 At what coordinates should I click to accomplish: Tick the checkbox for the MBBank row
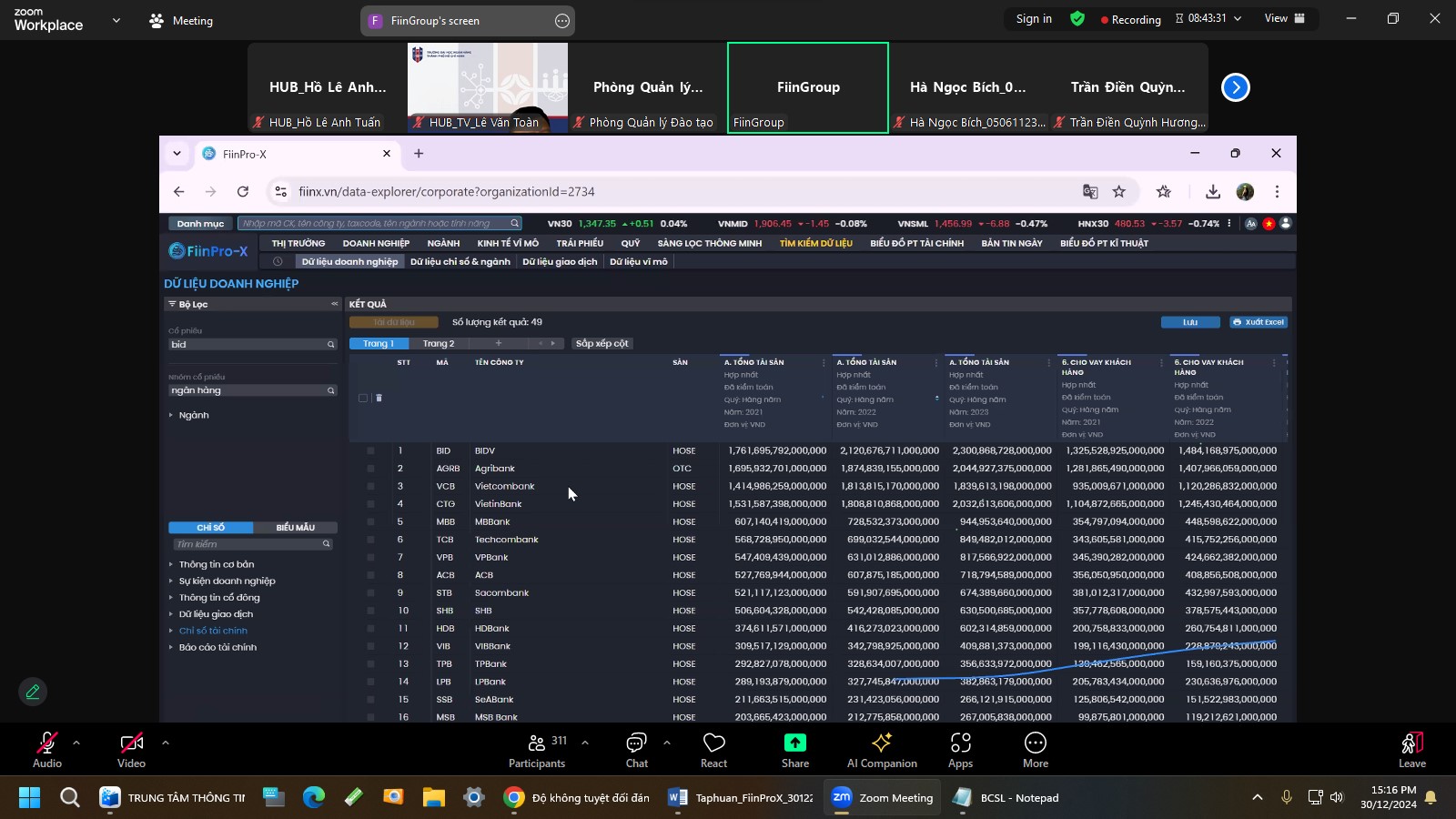(x=370, y=521)
